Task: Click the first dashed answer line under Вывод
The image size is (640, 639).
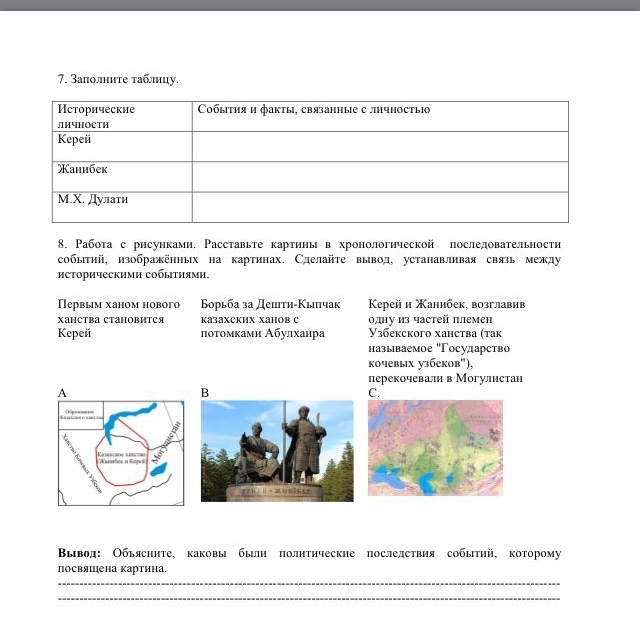Action: point(309,584)
